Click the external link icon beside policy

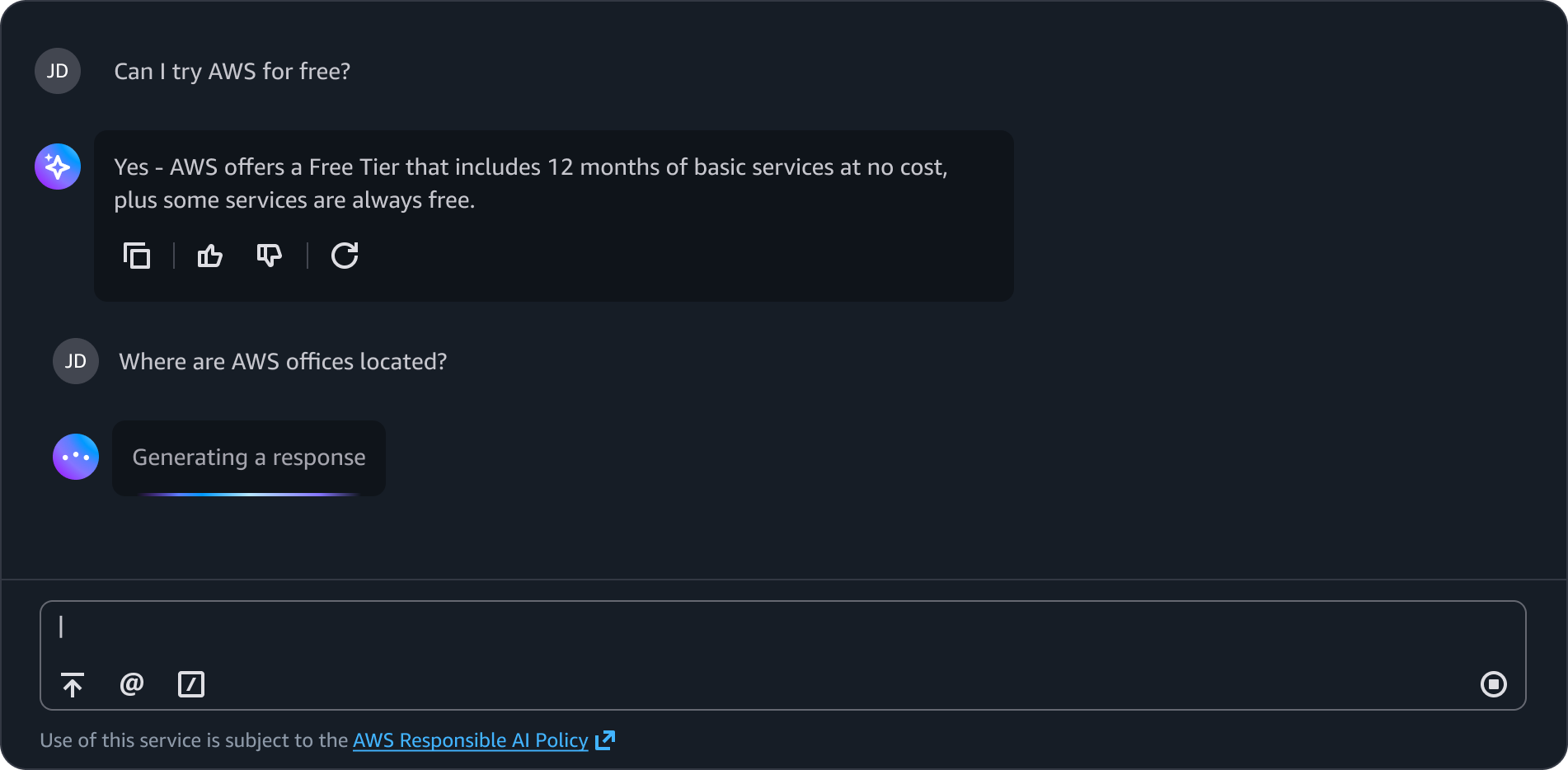(x=605, y=740)
